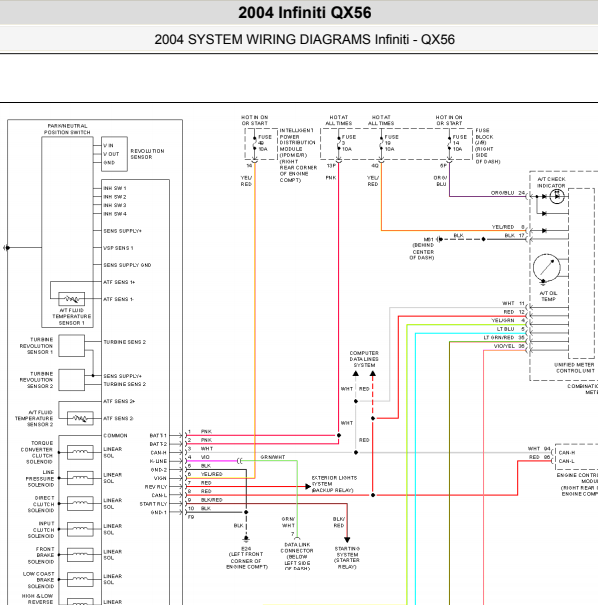
Task: Click the 'REVOLUTION SENSOR' label beside V IN
Action: tap(147, 154)
